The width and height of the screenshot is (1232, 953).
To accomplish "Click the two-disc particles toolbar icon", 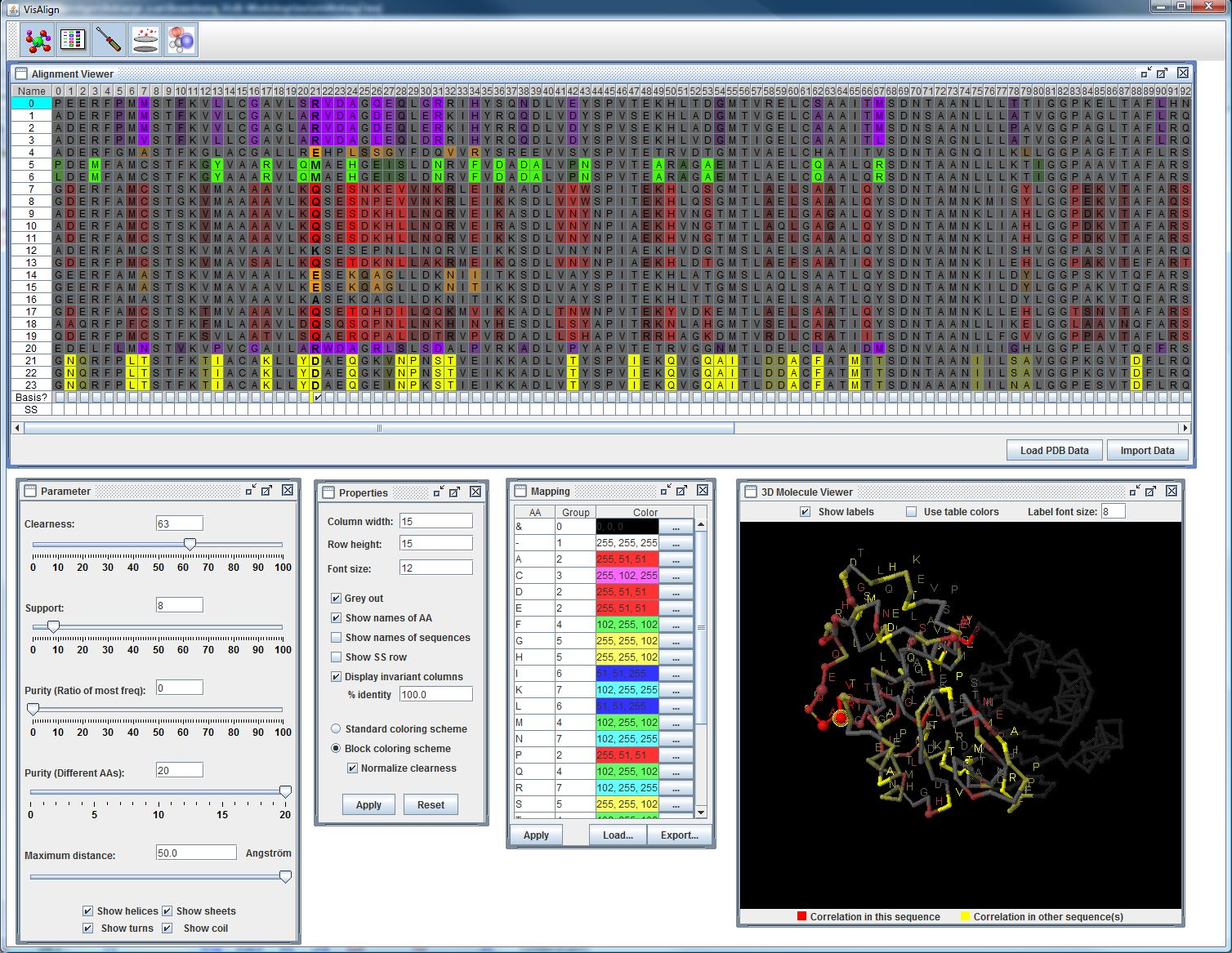I will 145,40.
